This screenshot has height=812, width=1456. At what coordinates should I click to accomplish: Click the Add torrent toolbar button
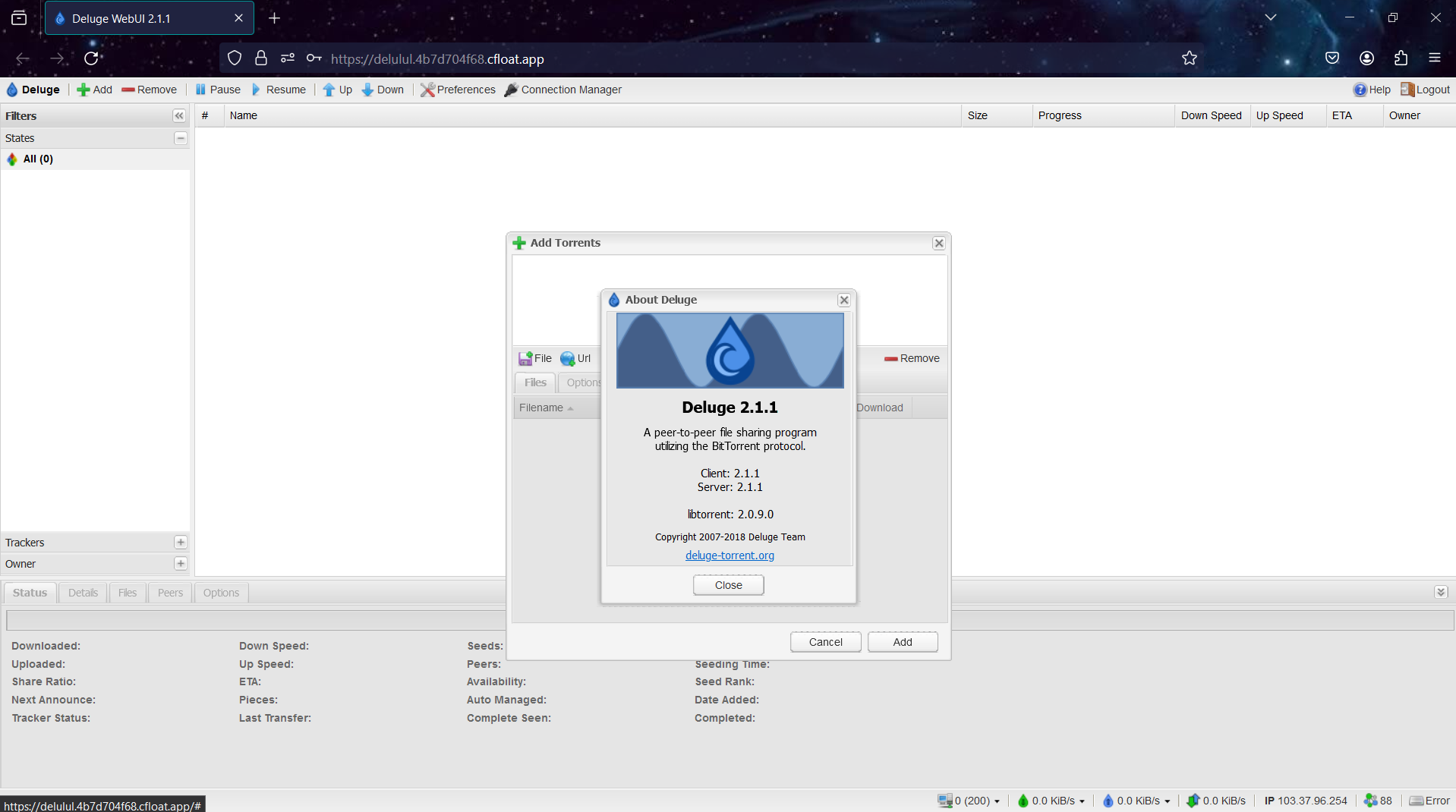94,90
